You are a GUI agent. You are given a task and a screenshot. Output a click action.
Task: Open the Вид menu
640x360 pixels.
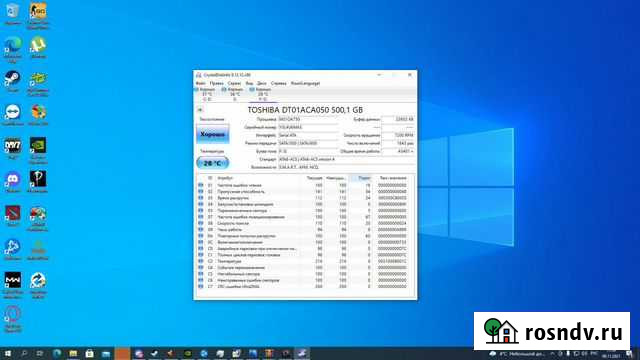[249, 83]
